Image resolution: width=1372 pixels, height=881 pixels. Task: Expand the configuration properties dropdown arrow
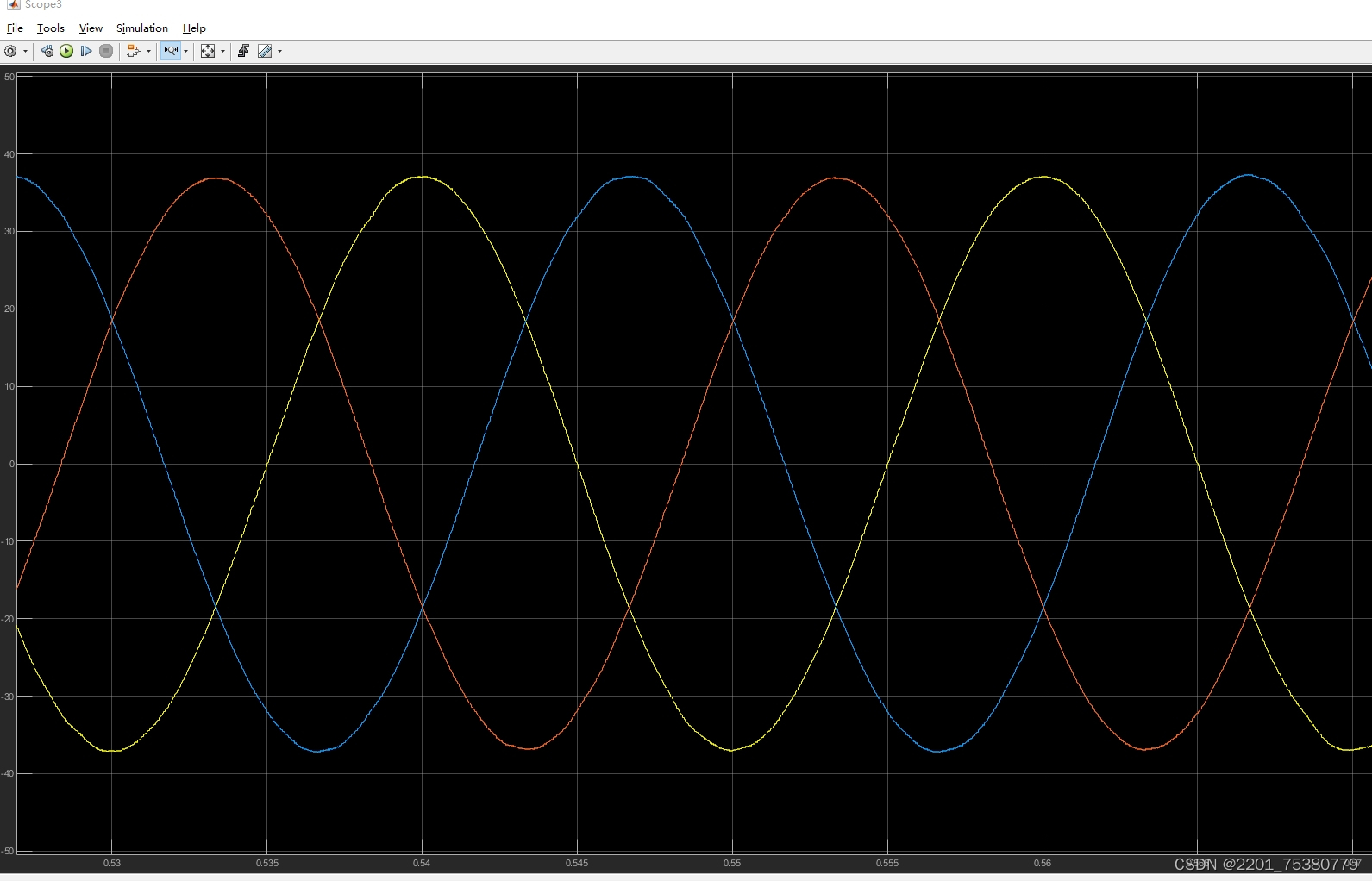click(x=25, y=52)
